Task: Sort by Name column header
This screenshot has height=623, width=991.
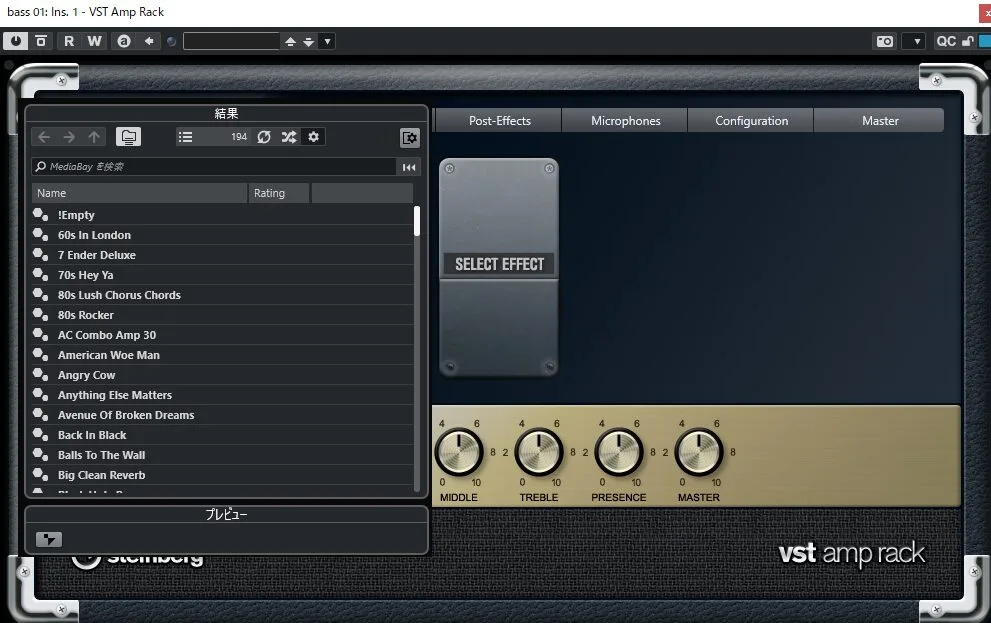Action: click(x=139, y=193)
